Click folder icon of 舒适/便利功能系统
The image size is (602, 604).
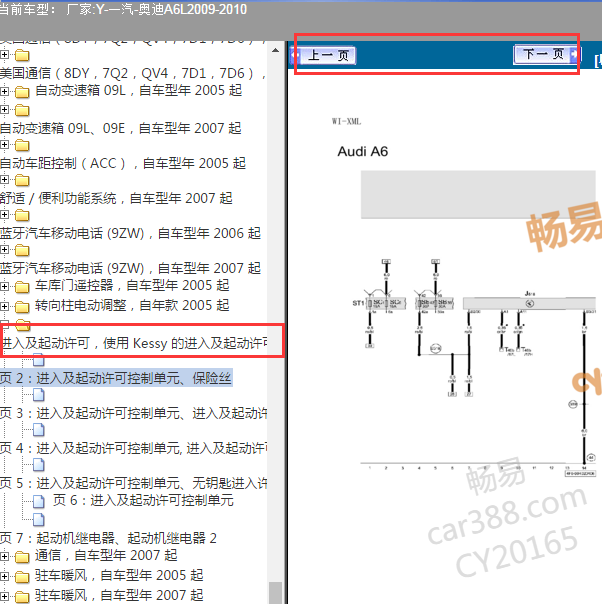click(x=22, y=181)
